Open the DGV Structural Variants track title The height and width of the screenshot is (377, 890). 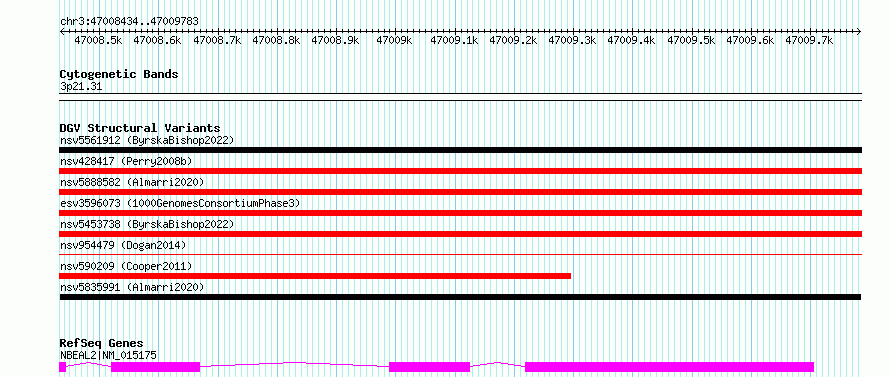(x=140, y=128)
